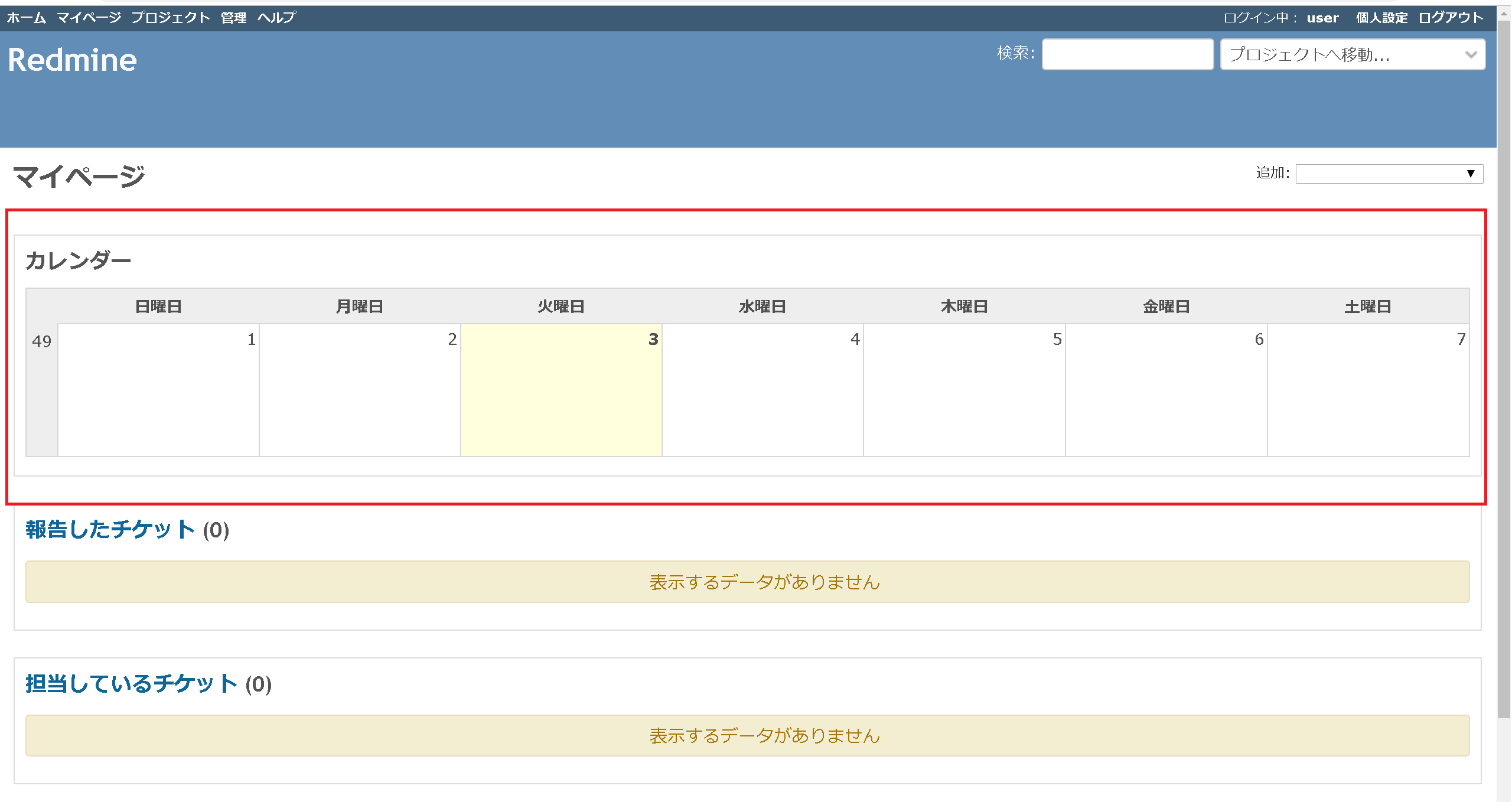Open the 追加 block dropdown
The image size is (1512, 802).
(x=1389, y=174)
